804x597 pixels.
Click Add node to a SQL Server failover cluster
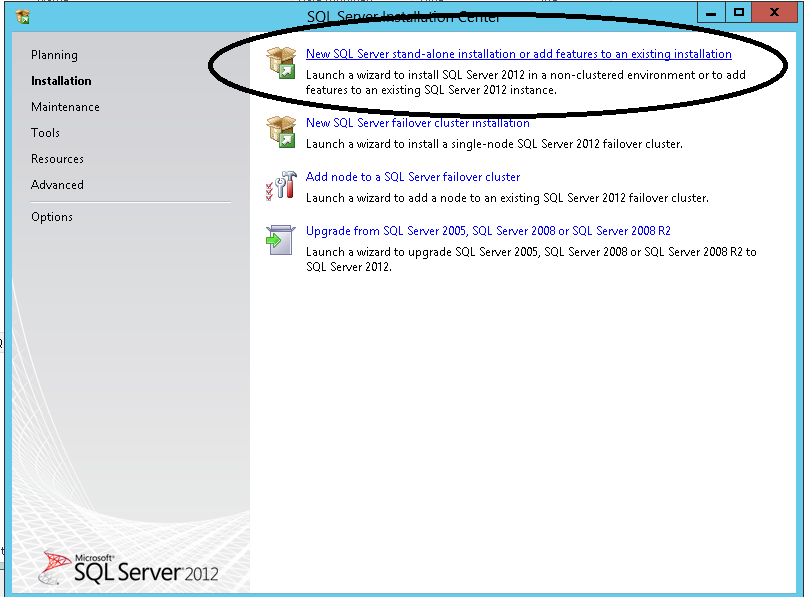pos(413,177)
